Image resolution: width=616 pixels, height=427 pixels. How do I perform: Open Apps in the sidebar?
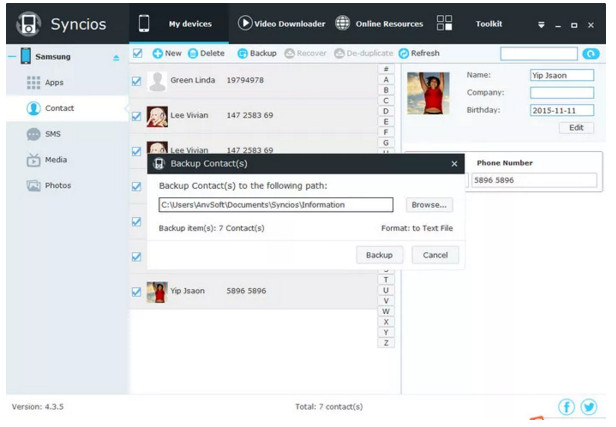tap(54, 82)
